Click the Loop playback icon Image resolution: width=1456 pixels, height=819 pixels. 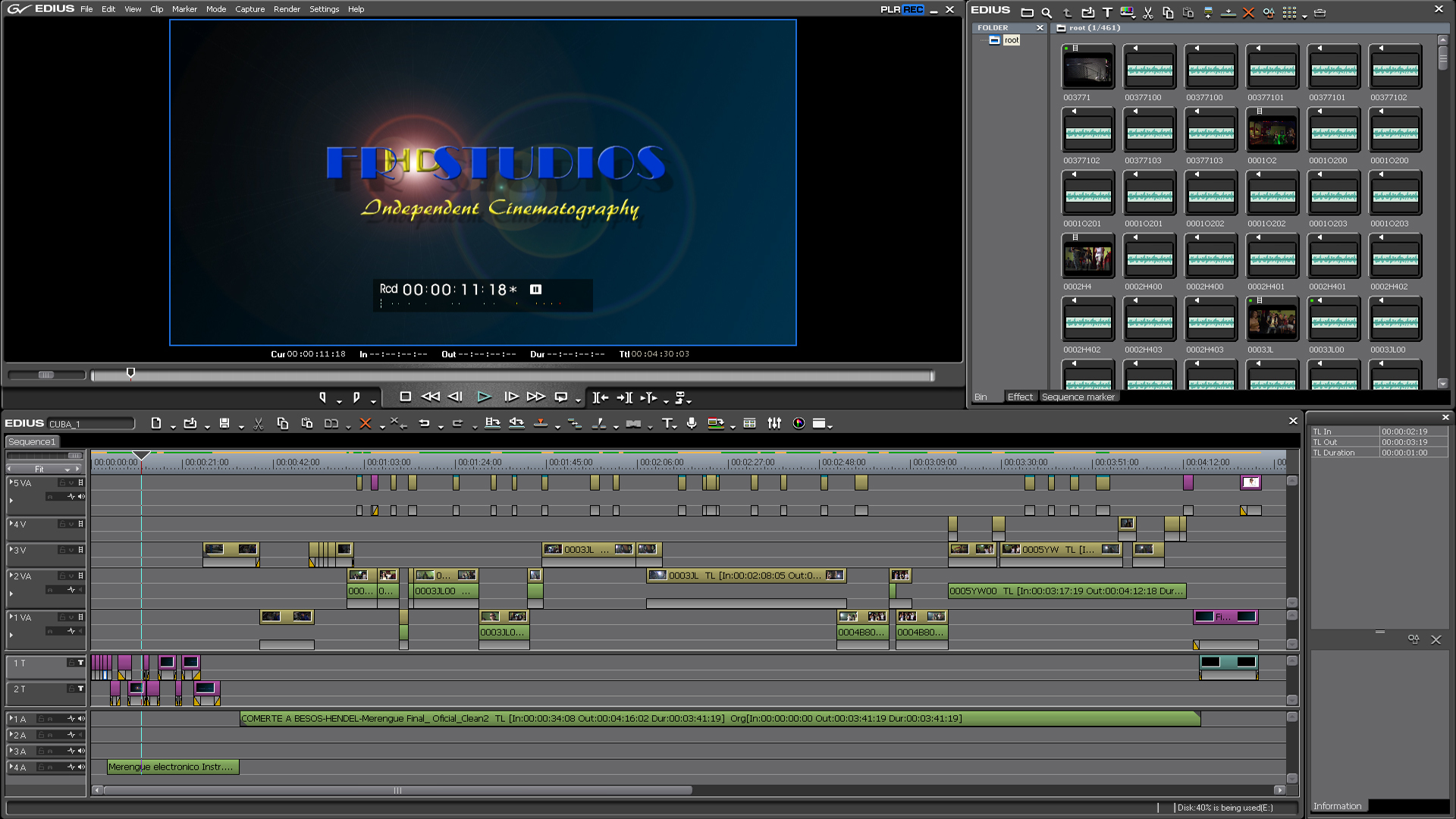(x=561, y=397)
